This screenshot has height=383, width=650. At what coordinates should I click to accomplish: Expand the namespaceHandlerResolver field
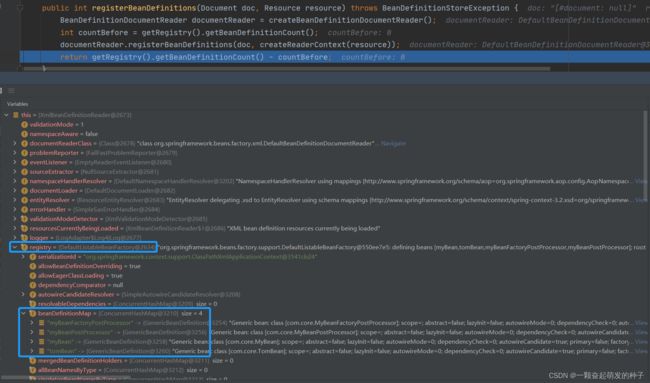click(15, 181)
